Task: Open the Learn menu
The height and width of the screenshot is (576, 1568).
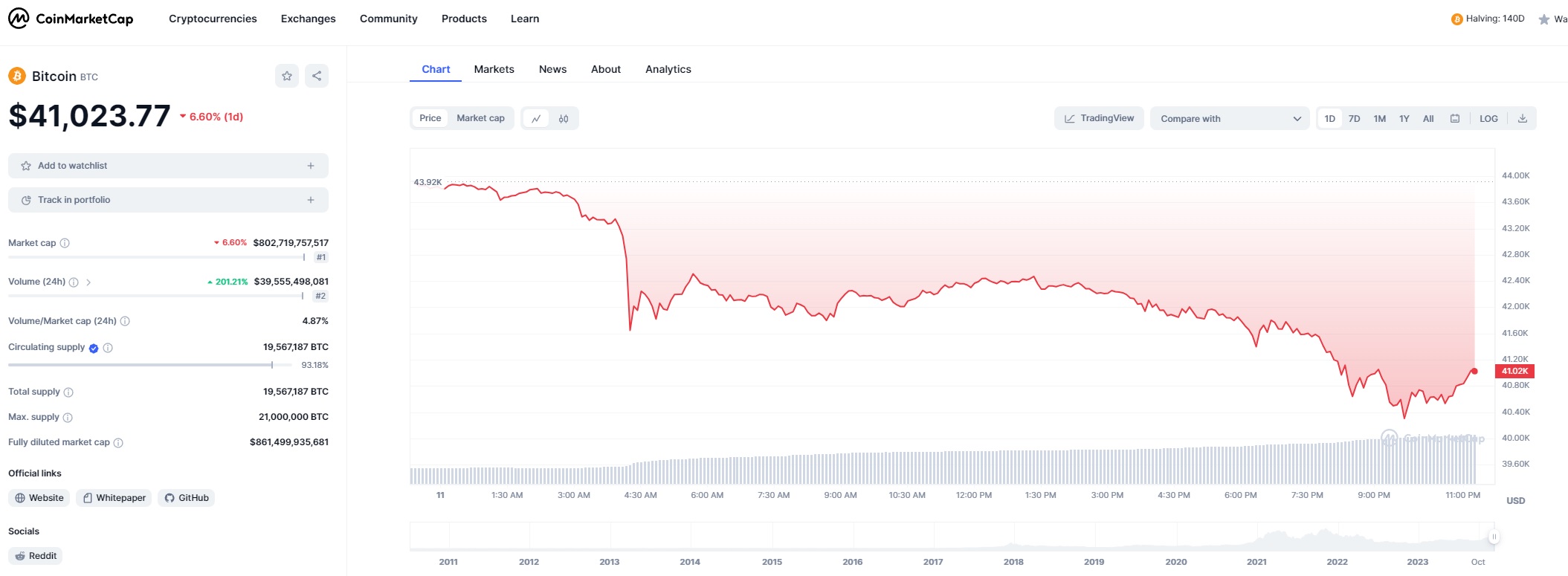Action: (525, 19)
